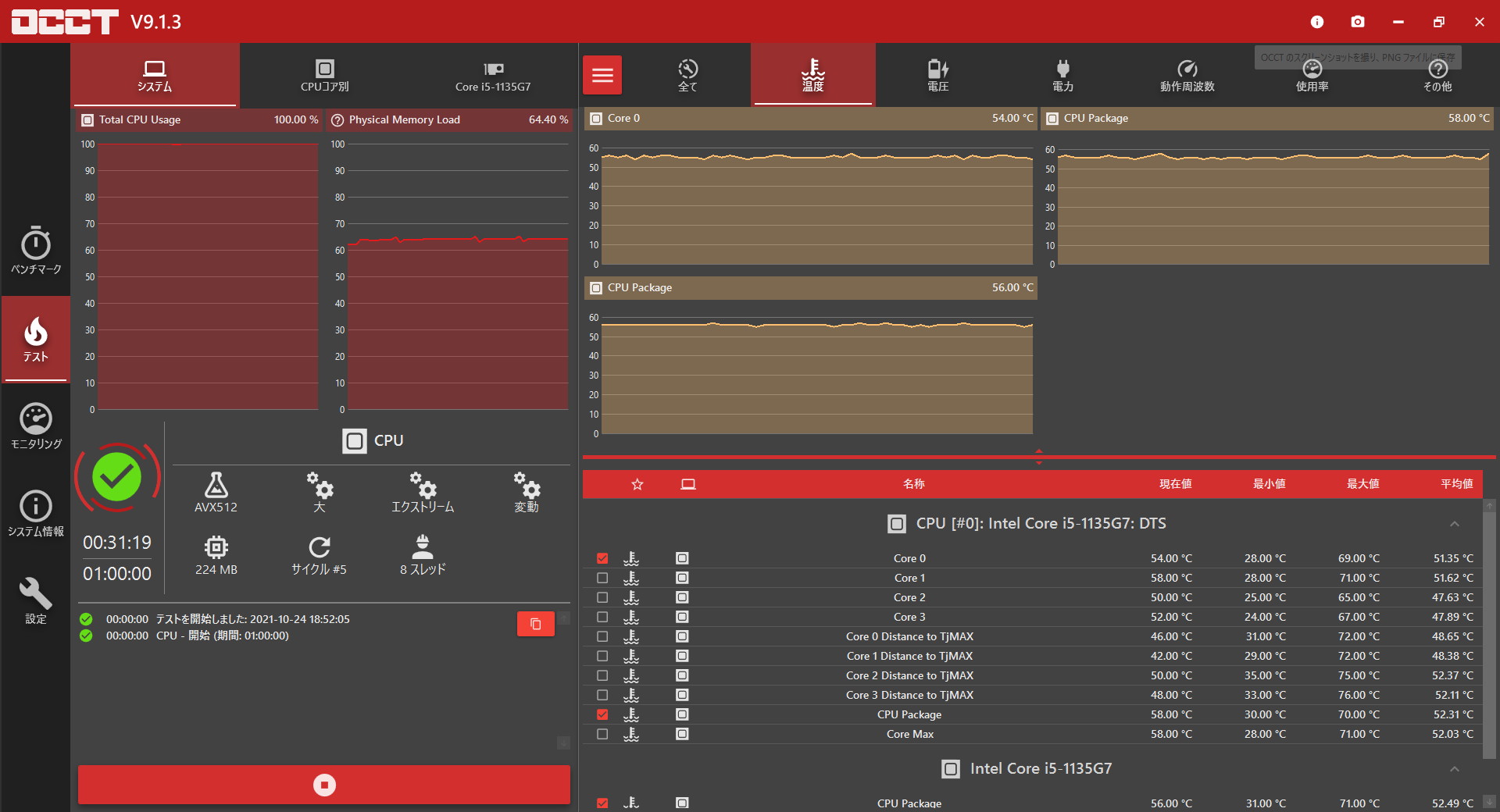Screen dimensions: 1500x812
Task: Click the info icon in title bar
Action: 1317,22
